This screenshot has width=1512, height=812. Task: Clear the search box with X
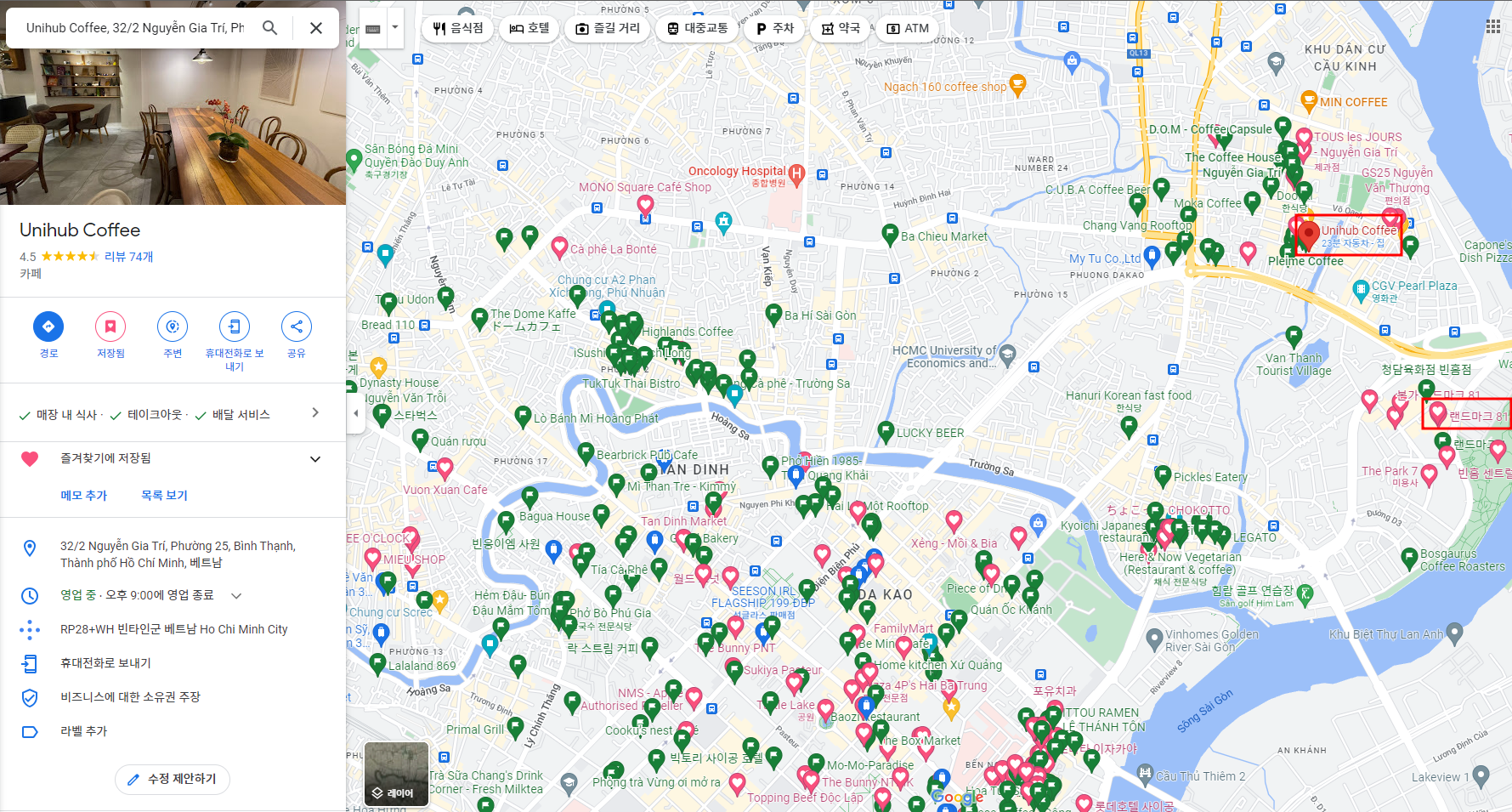click(316, 27)
